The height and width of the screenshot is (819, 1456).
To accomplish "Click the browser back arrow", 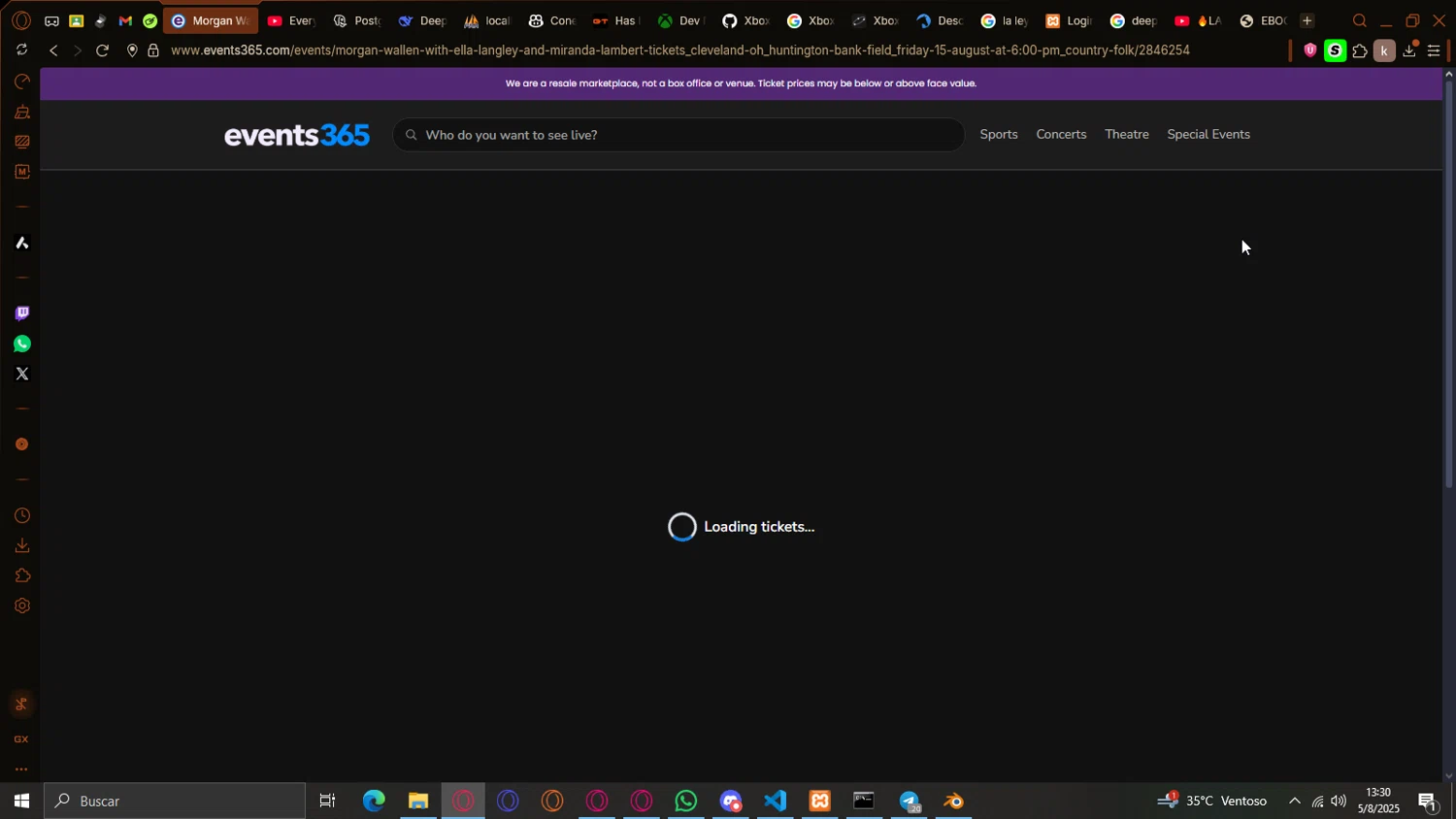I will coord(53,50).
